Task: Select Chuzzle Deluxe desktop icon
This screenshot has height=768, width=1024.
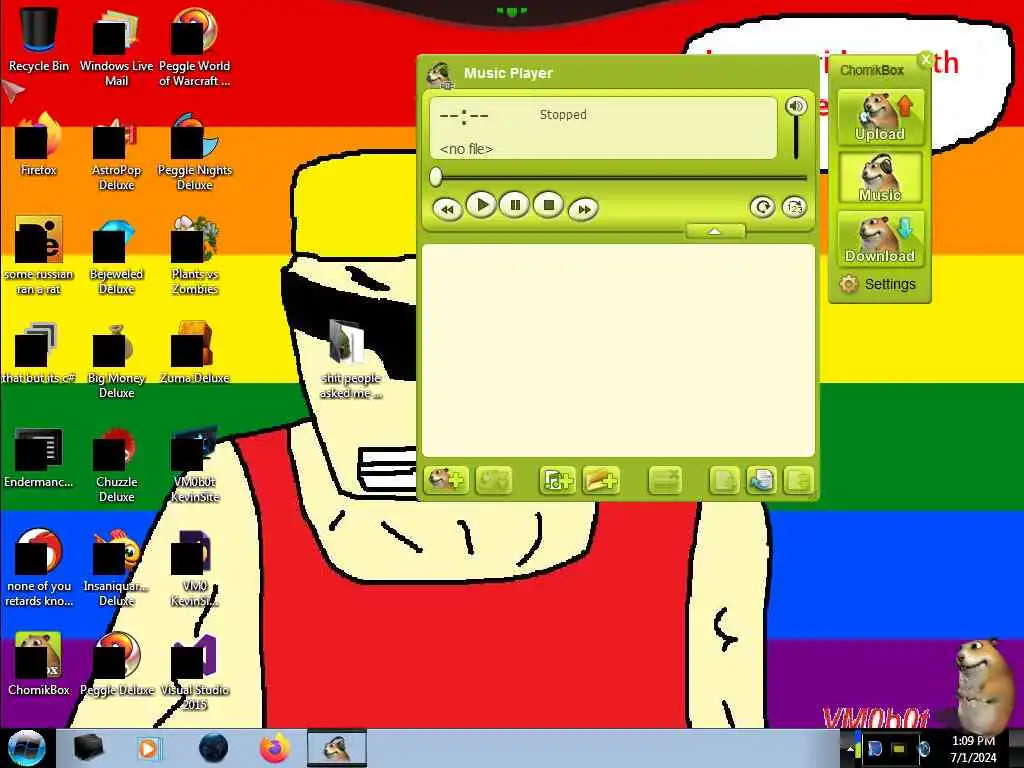Action: (x=116, y=464)
